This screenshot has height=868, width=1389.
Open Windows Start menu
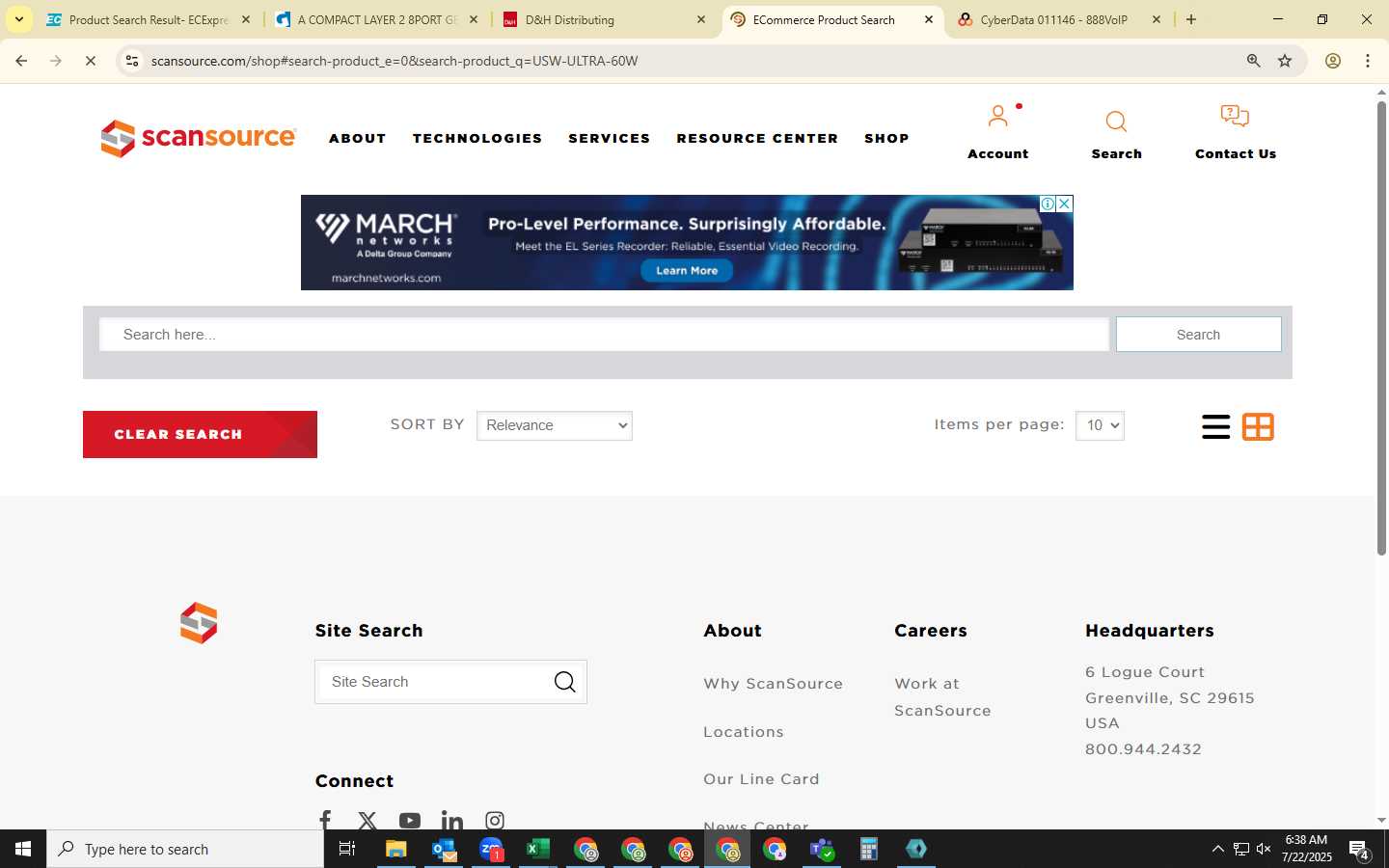pyautogui.click(x=23, y=849)
